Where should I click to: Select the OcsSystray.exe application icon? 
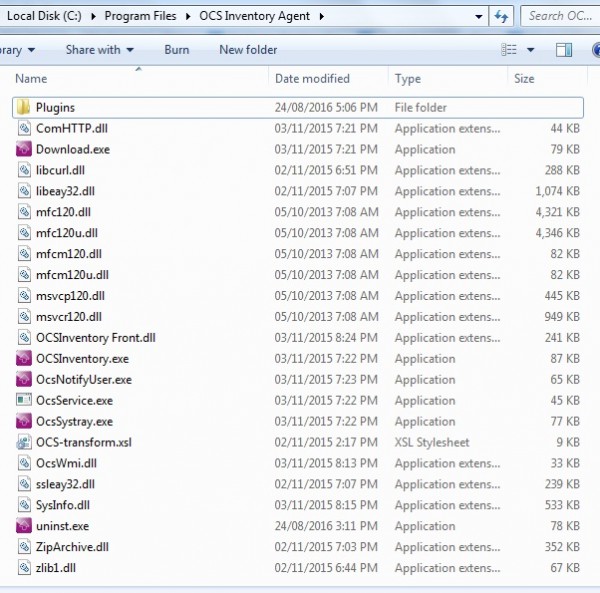point(24,421)
